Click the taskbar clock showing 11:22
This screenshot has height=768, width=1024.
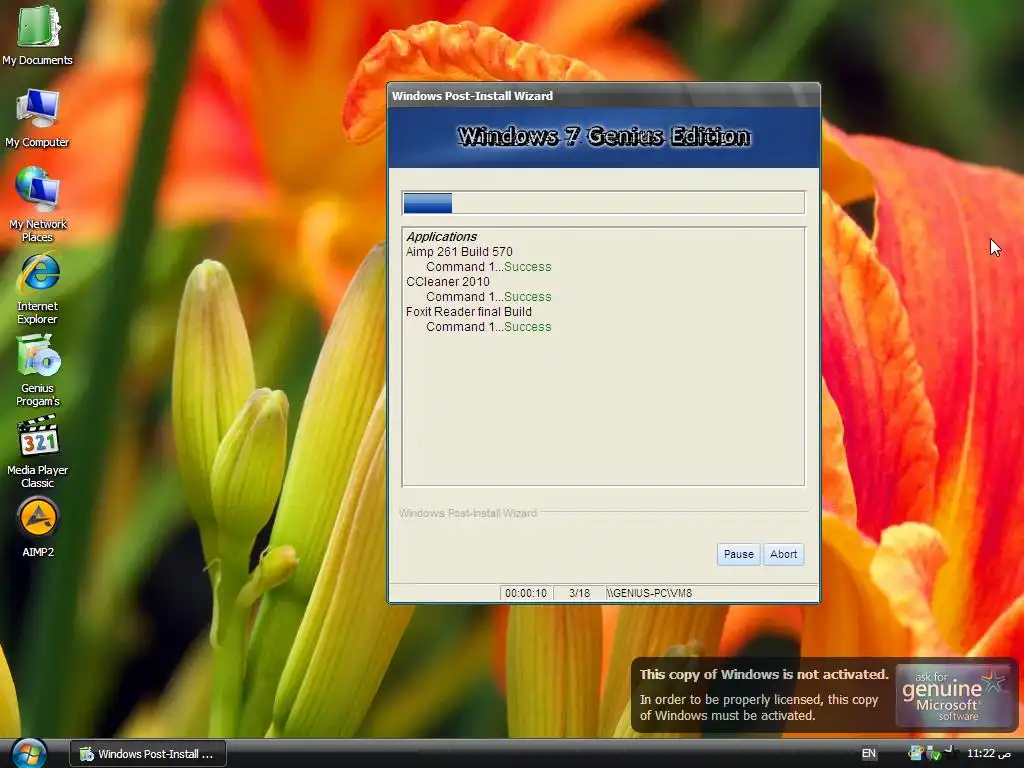[x=989, y=754]
